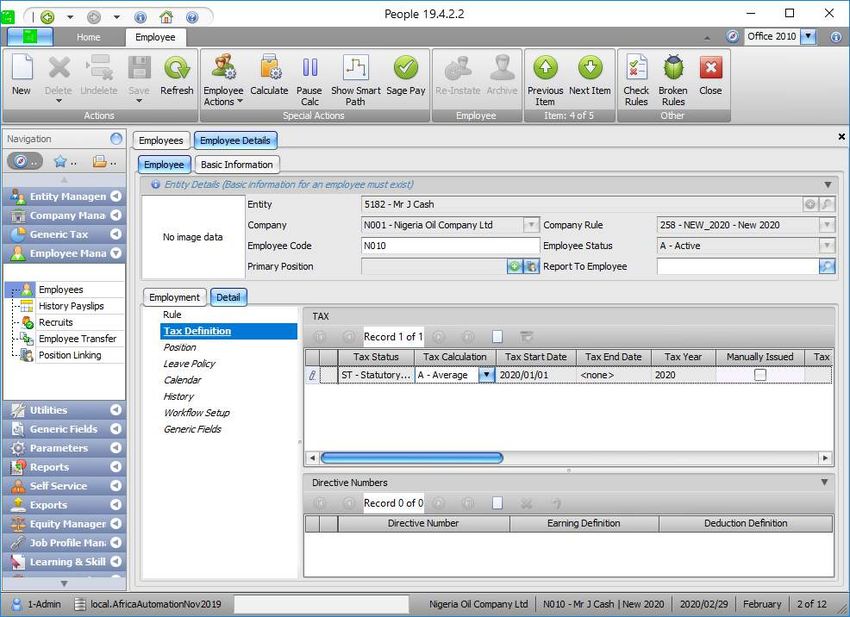Click the Save icon in the ribbon

tap(139, 68)
